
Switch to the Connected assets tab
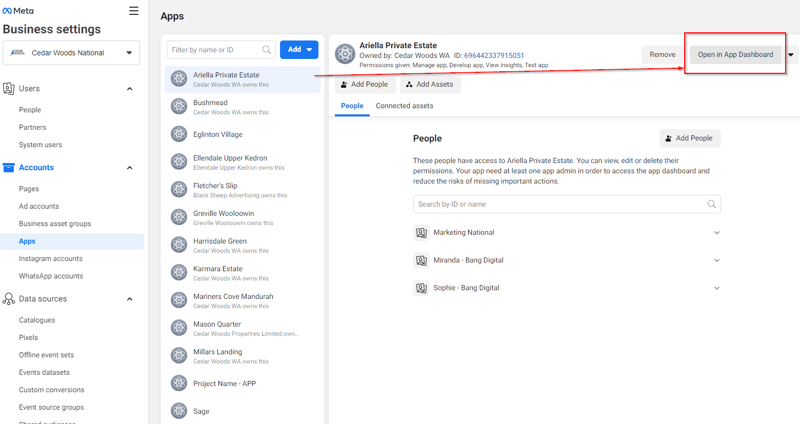(x=404, y=106)
